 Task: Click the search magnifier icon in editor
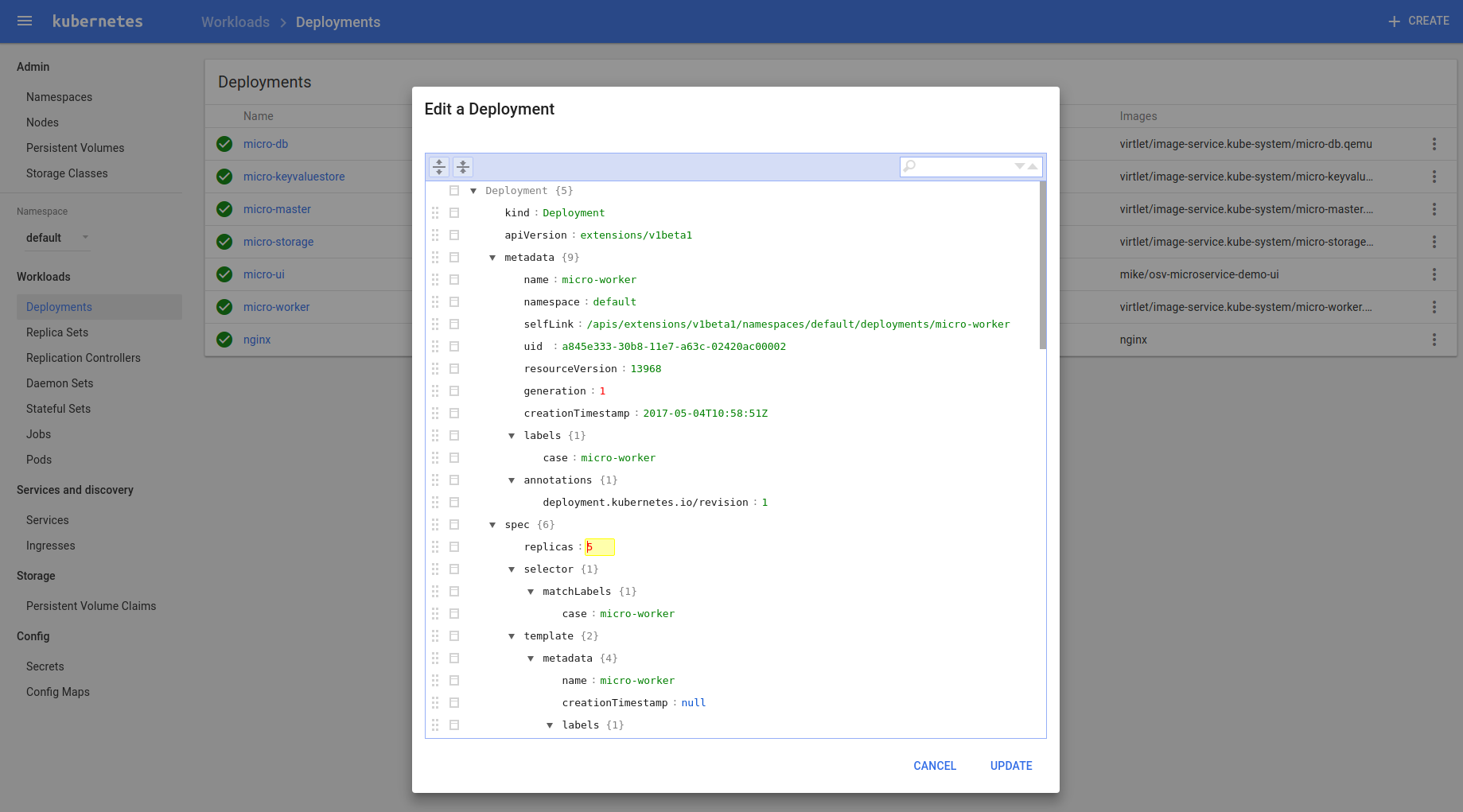tap(910, 166)
